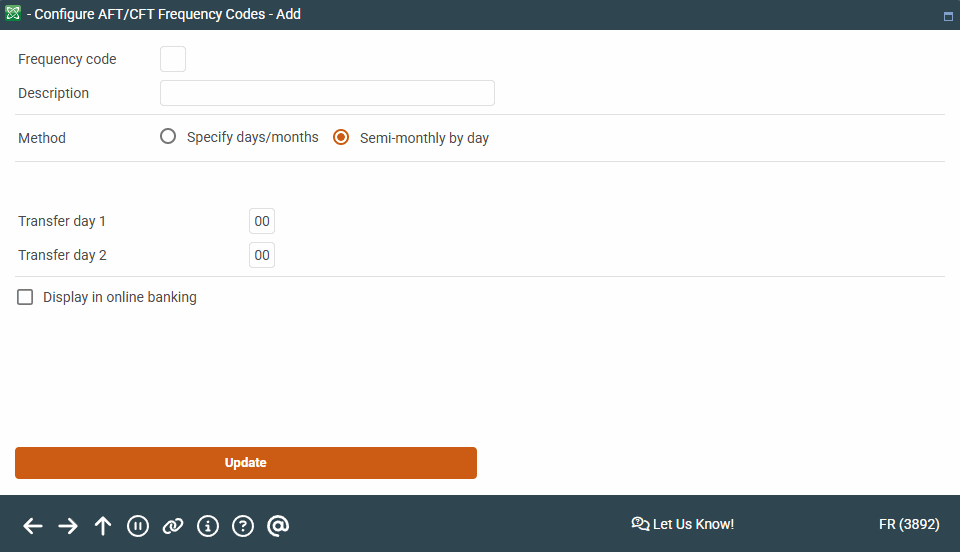Click the back arrow icon
This screenshot has width=960, height=552.
[x=33, y=526]
